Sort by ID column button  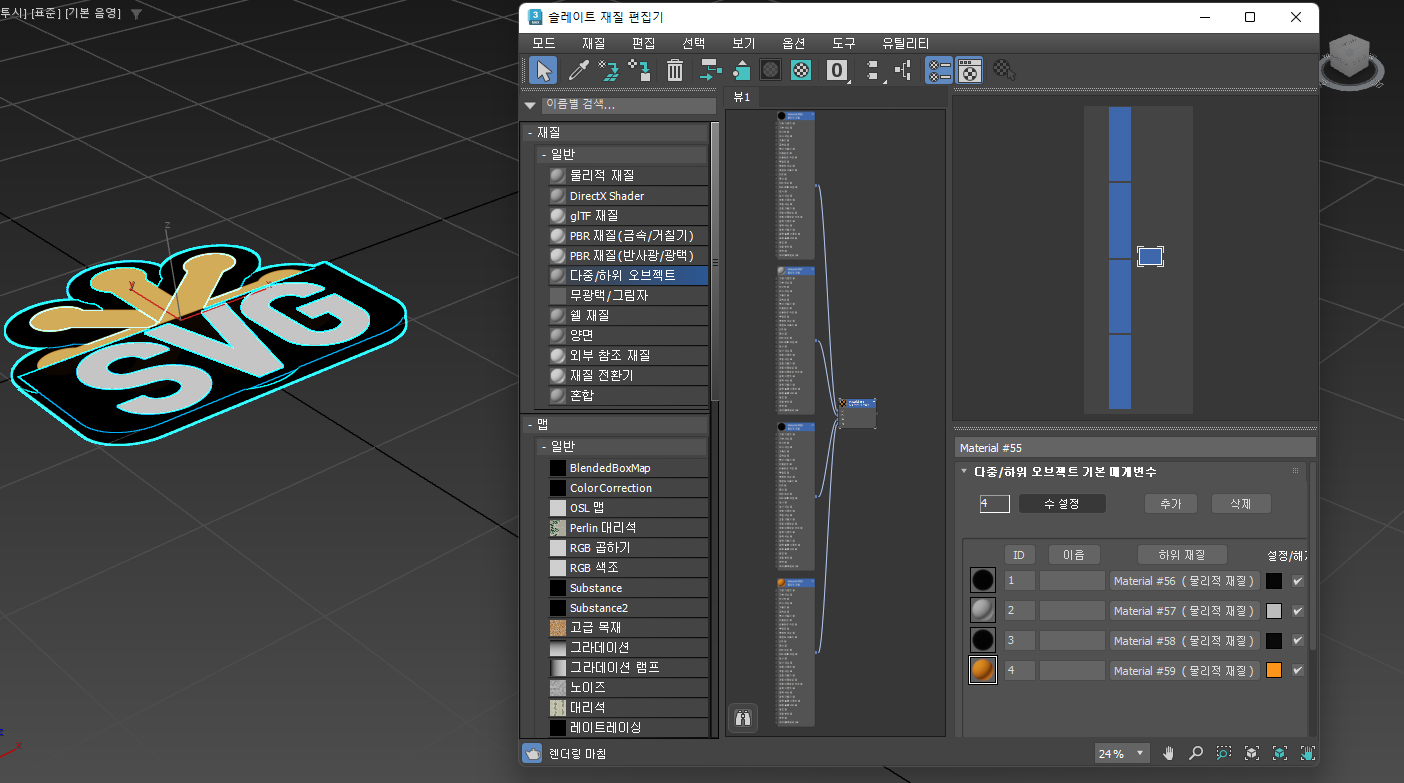1019,555
